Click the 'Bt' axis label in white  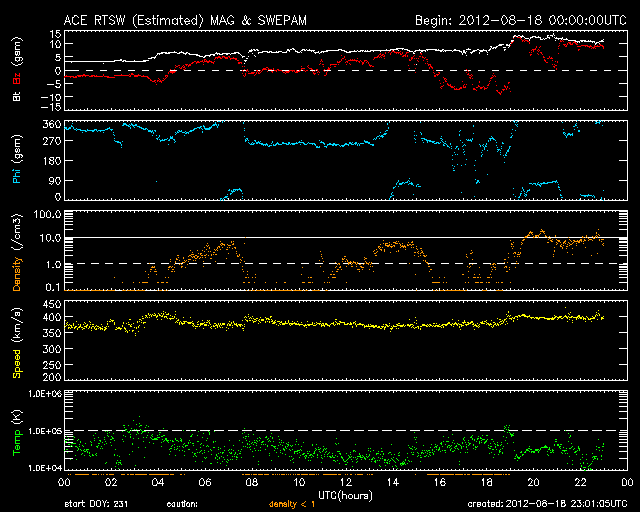click(x=17, y=97)
